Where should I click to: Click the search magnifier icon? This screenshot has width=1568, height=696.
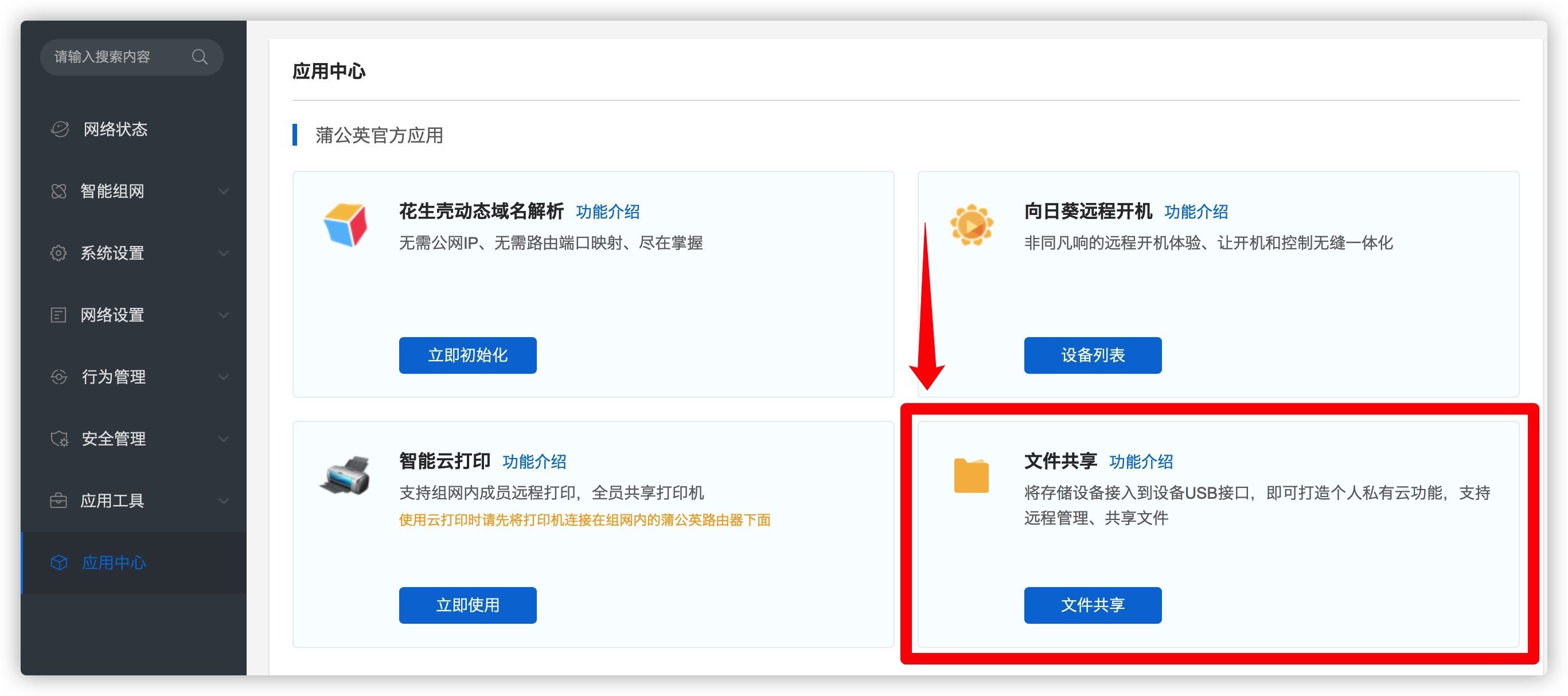pyautogui.click(x=200, y=57)
